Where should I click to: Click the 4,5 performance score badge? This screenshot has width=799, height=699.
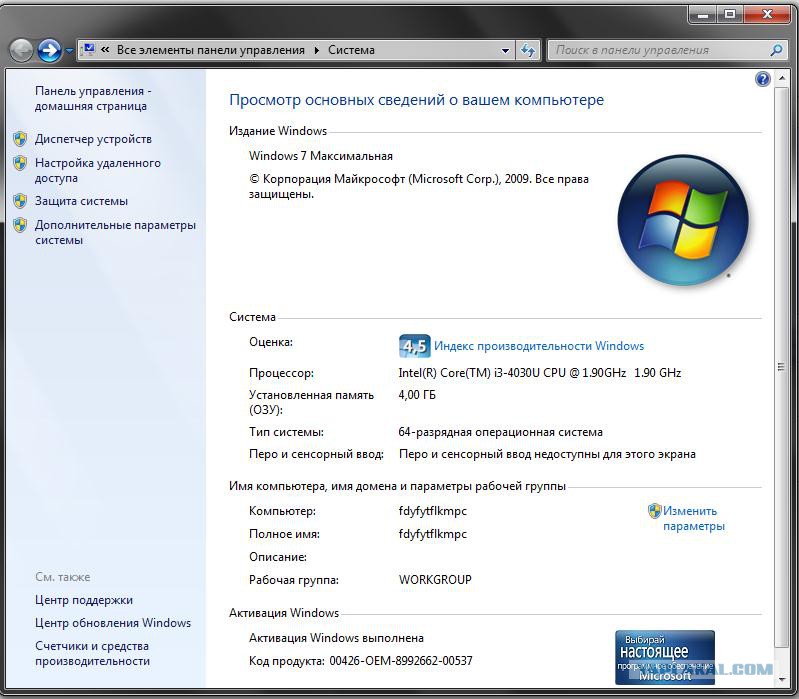tap(414, 346)
